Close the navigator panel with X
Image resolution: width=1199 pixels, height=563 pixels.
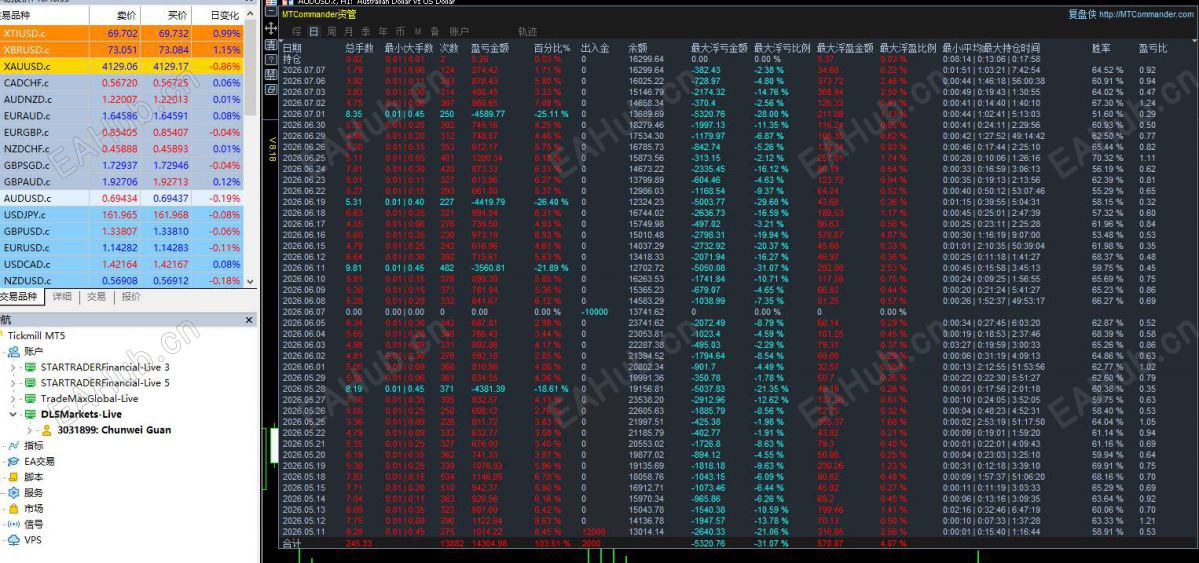click(x=249, y=320)
